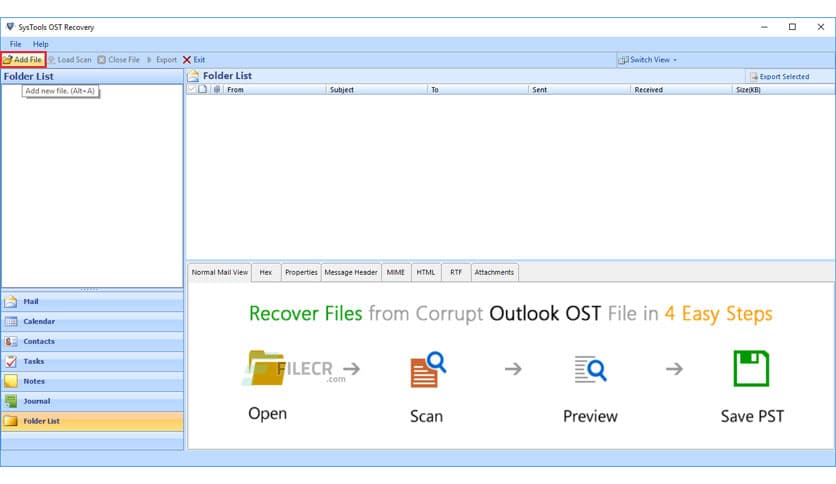
Task: Switch to the Properties tab
Action: tap(301, 272)
